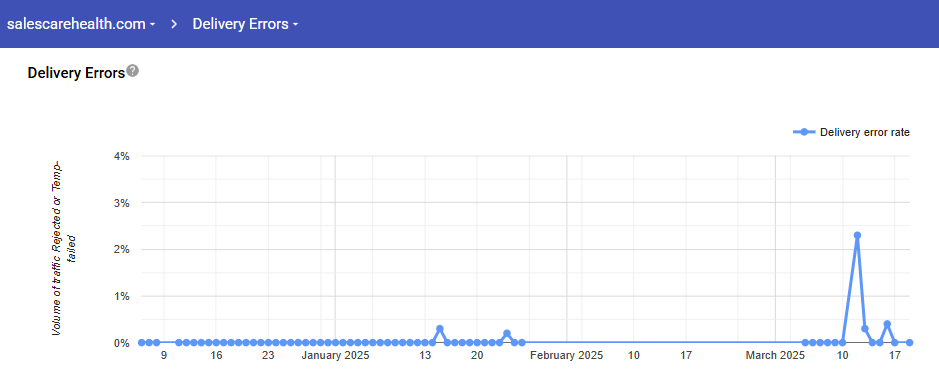Image resolution: width=939 pixels, height=383 pixels.
Task: Select the highest peak point above 2%
Action: pyautogui.click(x=857, y=235)
